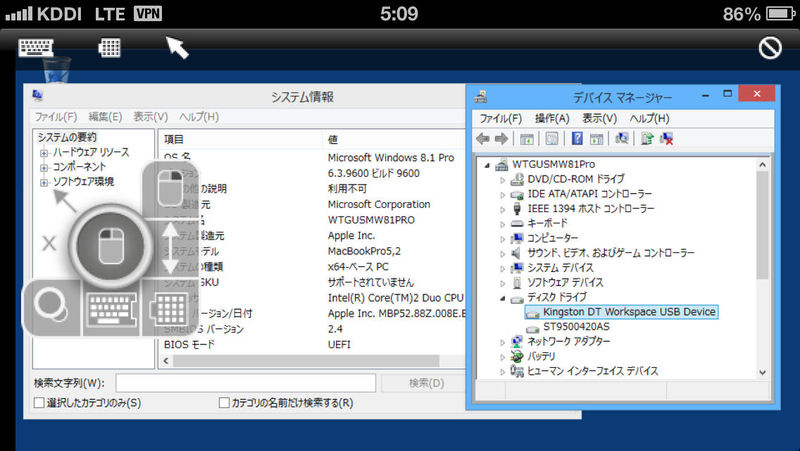Open ファイル(F) menu in システム情報
Viewport: 800px width, 451px height.
click(x=56, y=117)
